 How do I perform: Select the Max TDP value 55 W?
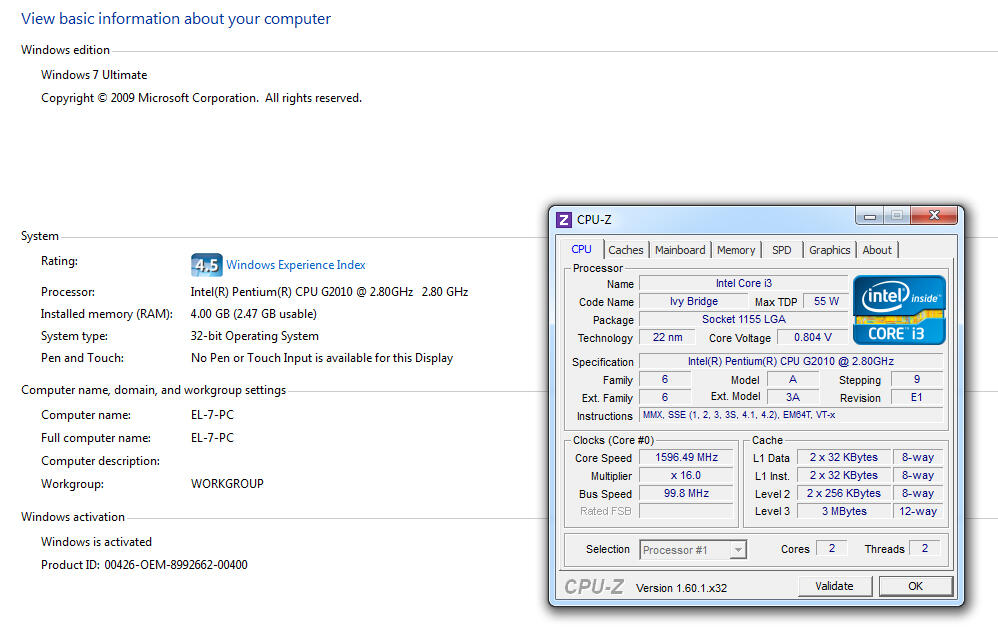pos(826,301)
